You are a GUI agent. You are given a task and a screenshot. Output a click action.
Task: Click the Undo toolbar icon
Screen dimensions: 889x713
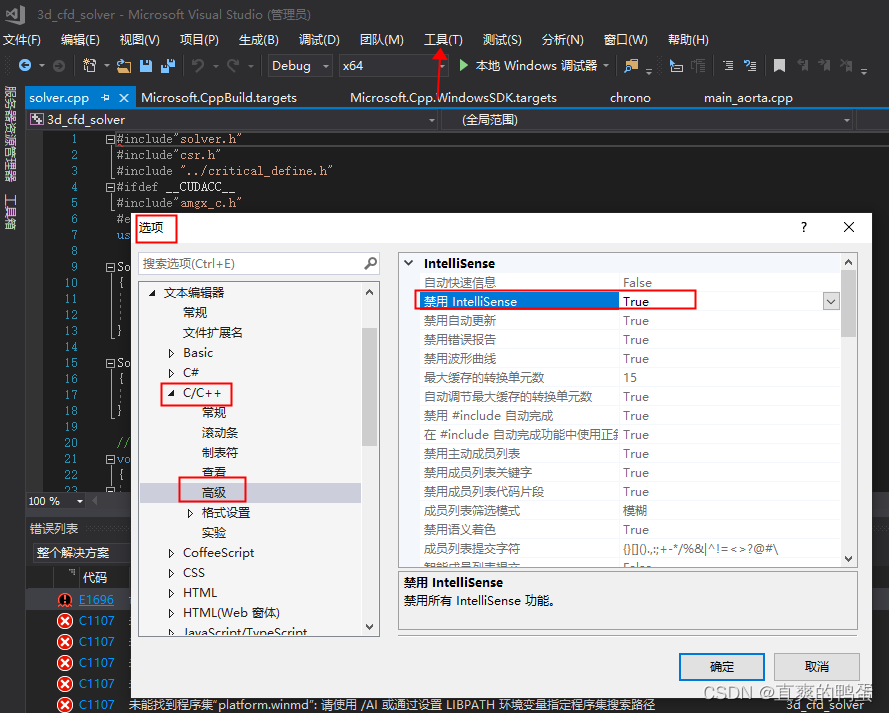[198, 66]
